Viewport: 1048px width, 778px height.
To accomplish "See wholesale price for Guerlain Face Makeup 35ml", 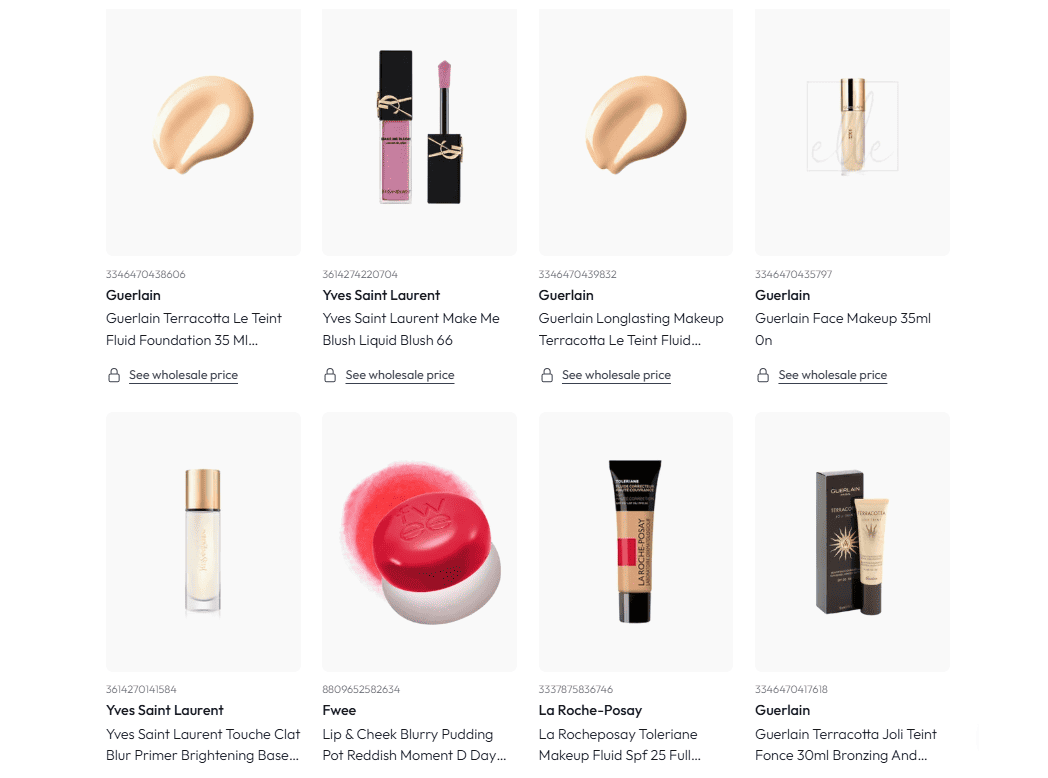I will coord(833,375).
